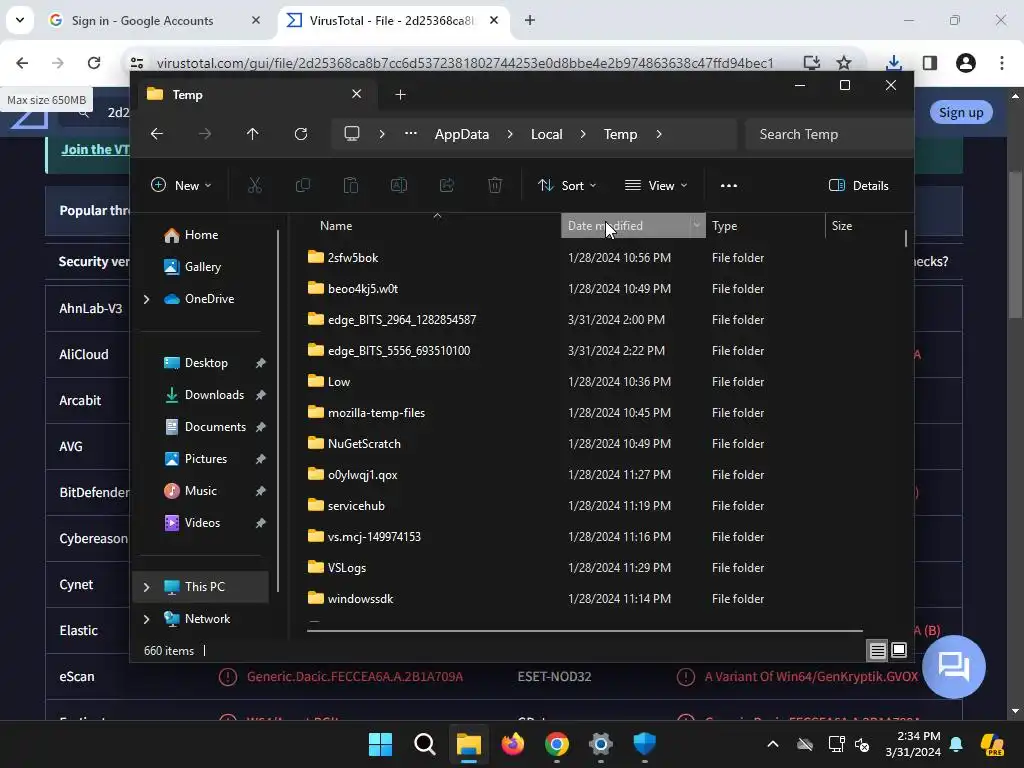Click the Delete trash icon in Explorer

(495, 185)
